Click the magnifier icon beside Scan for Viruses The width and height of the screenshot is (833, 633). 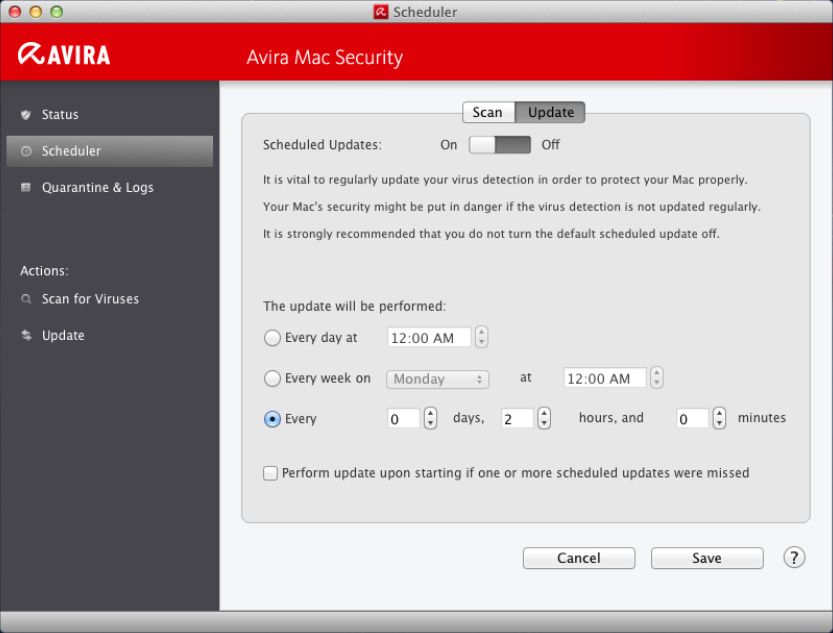[x=26, y=299]
